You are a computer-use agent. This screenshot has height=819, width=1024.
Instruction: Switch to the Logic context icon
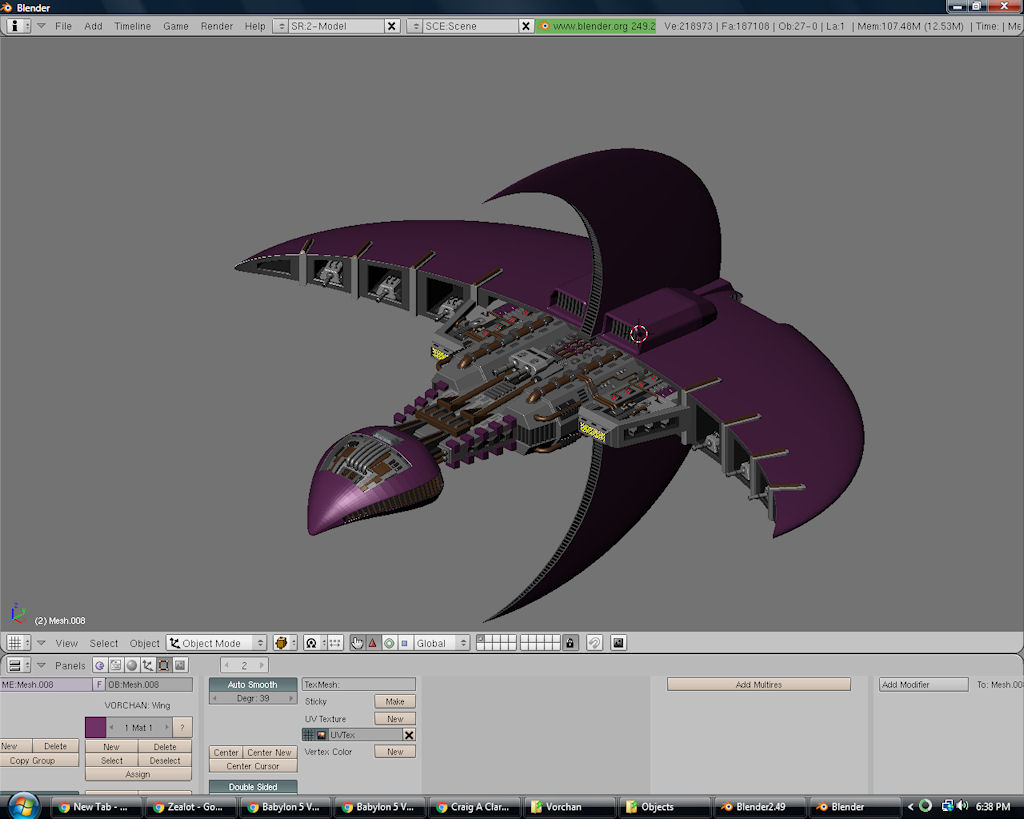(100, 666)
